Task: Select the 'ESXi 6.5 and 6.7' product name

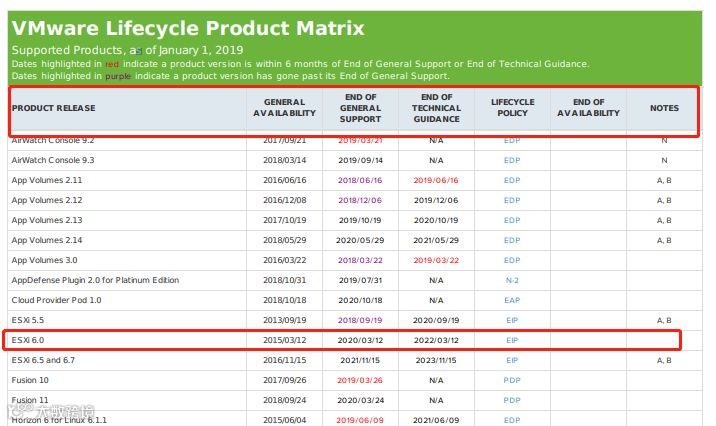Action: 43,360
